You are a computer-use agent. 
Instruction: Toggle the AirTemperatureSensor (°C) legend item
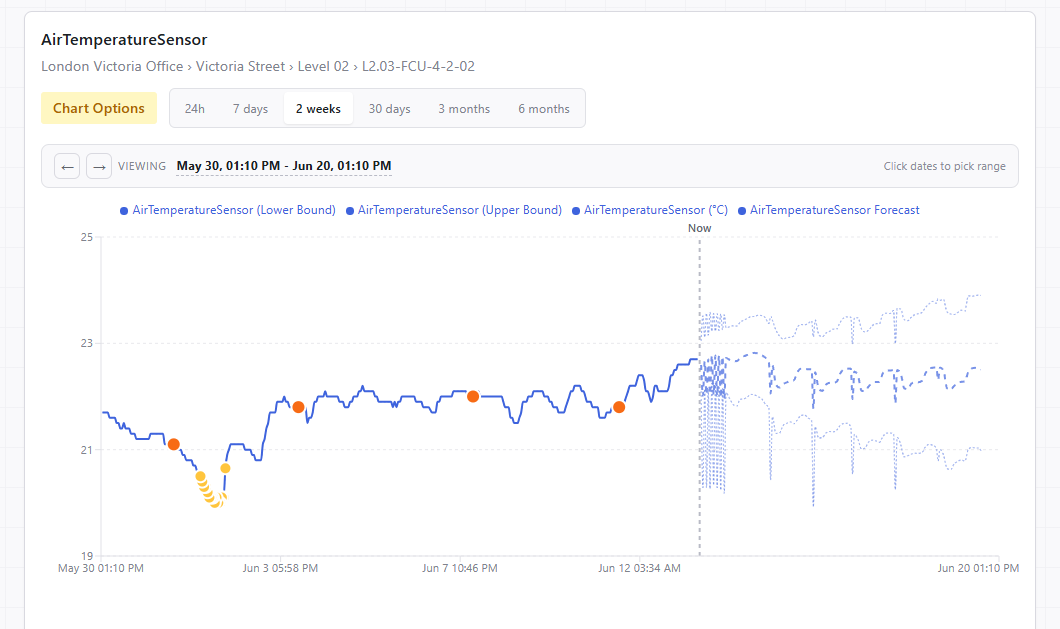650,210
